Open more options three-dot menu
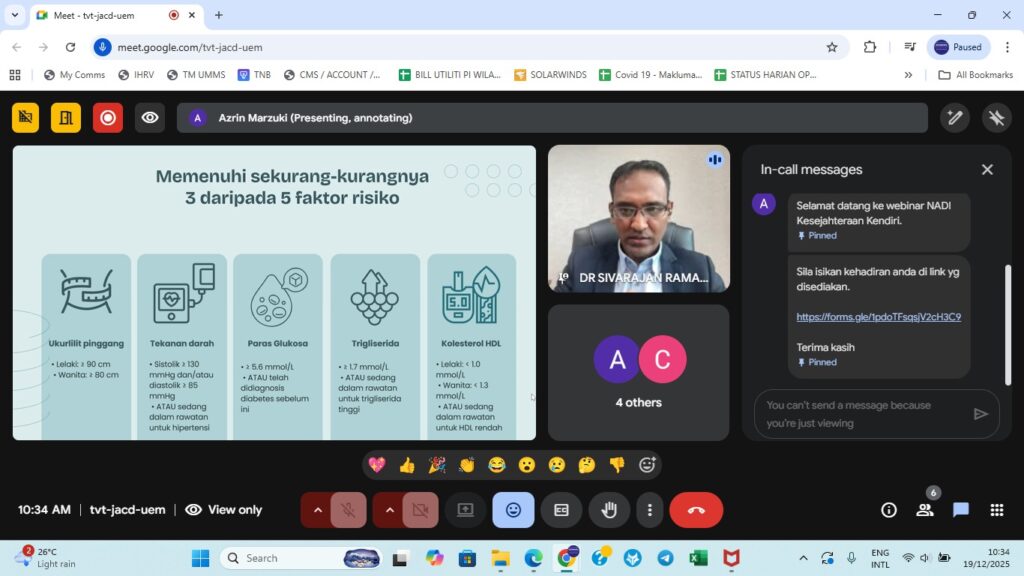 coord(650,510)
